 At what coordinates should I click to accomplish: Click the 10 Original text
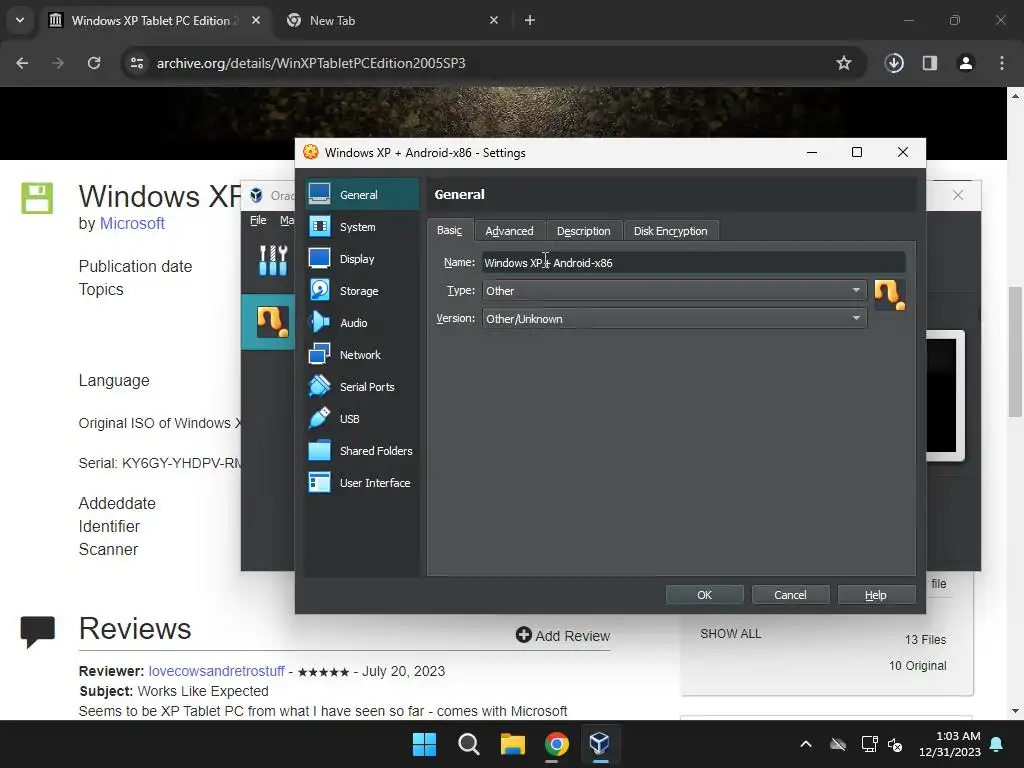point(918,666)
